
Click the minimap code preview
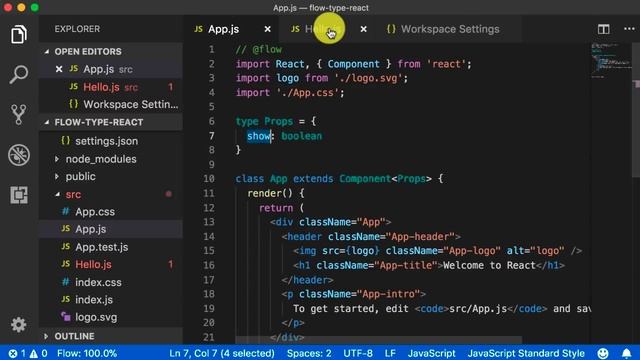click(611, 60)
